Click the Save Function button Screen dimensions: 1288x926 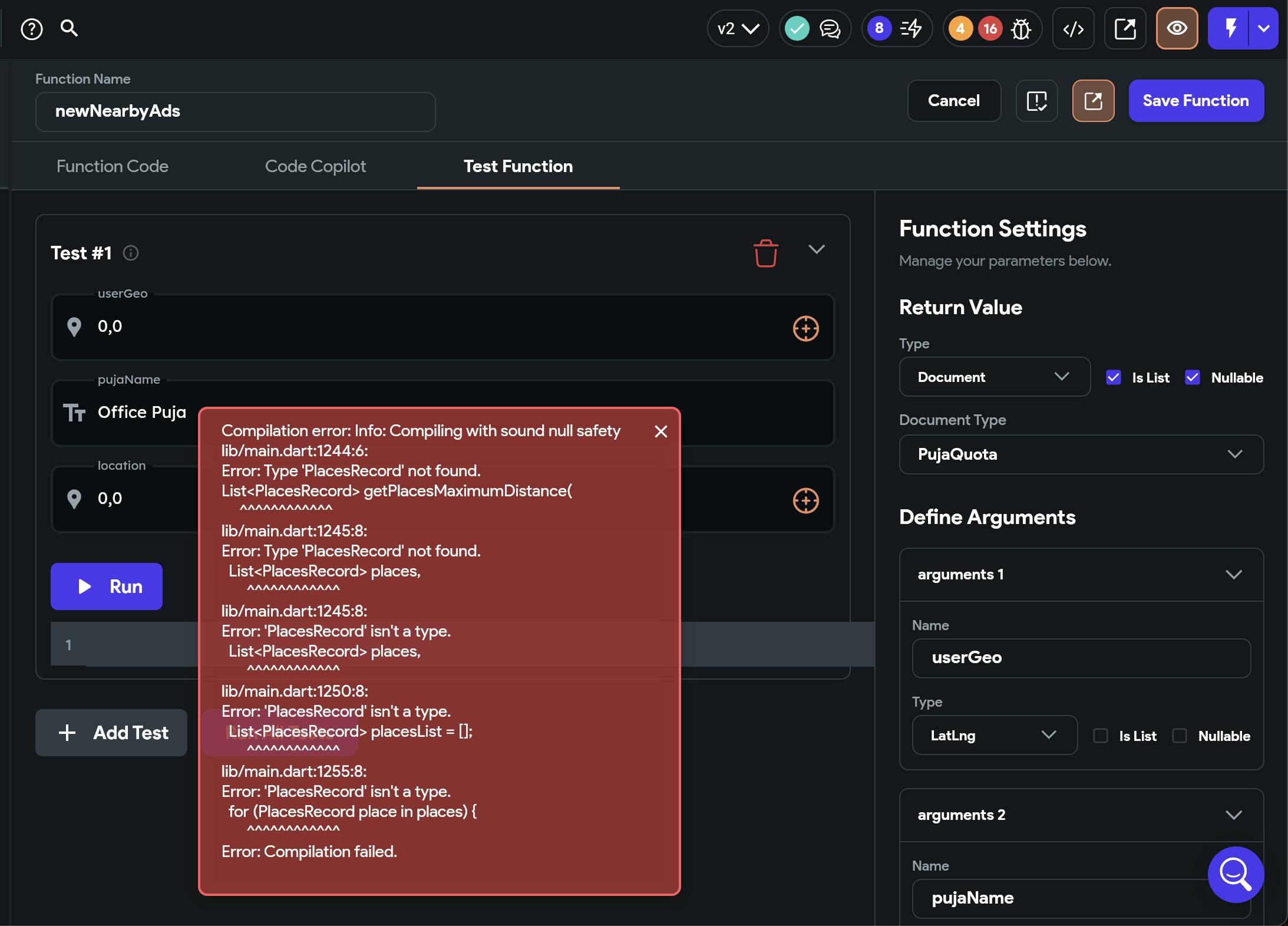[x=1195, y=101]
